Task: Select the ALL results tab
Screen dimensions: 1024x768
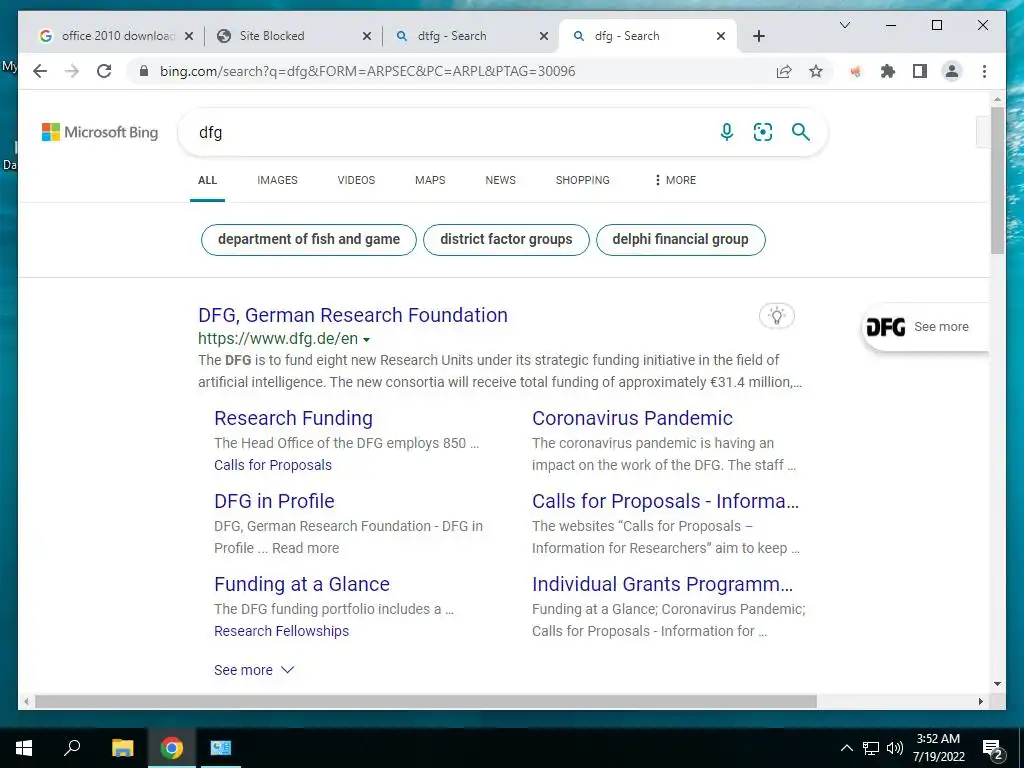Action: 207,180
